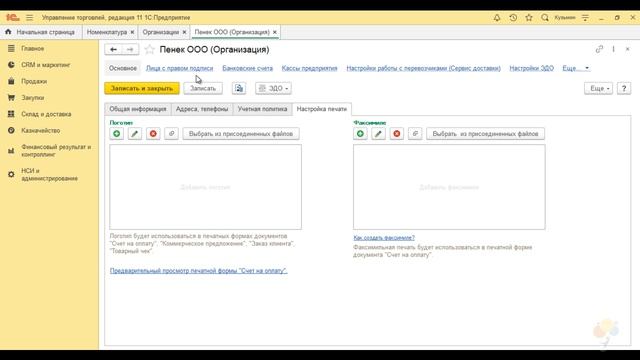Copy link to this form icon
640x360 pixels.
pos(599,49)
